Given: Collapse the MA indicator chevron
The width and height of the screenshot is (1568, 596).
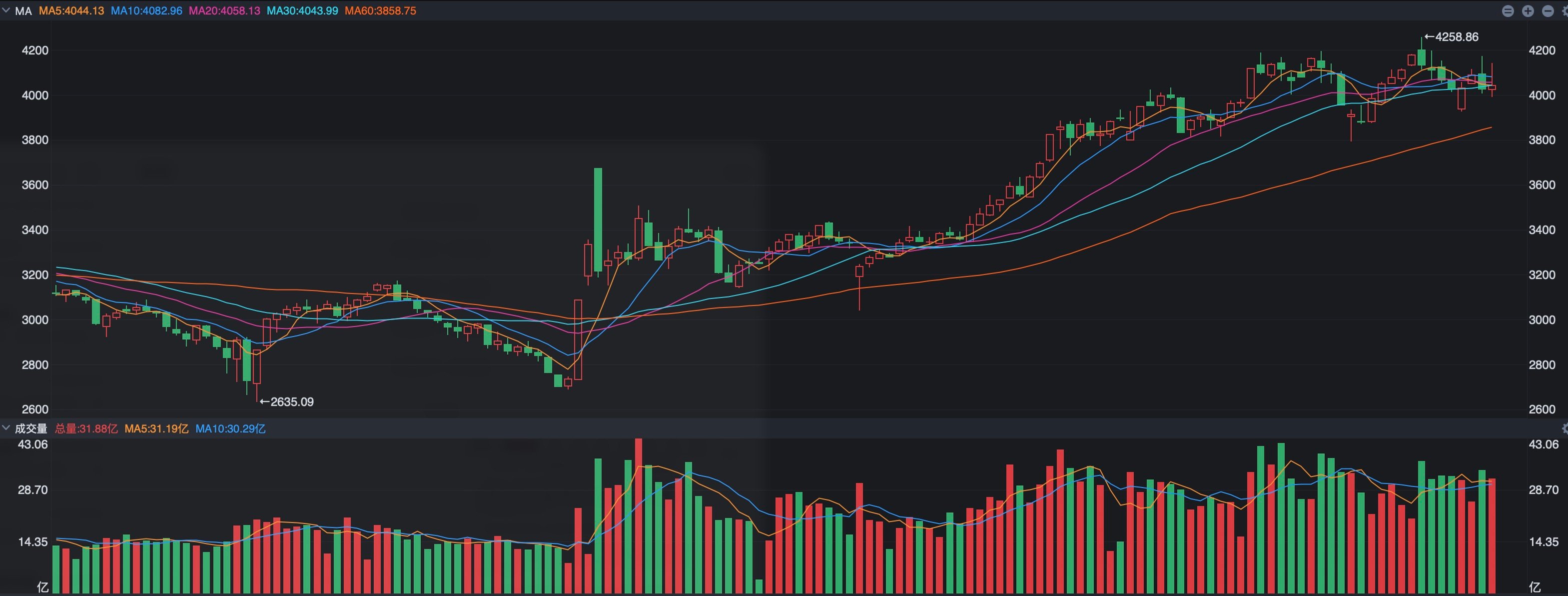Looking at the screenshot, I should click(6, 10).
